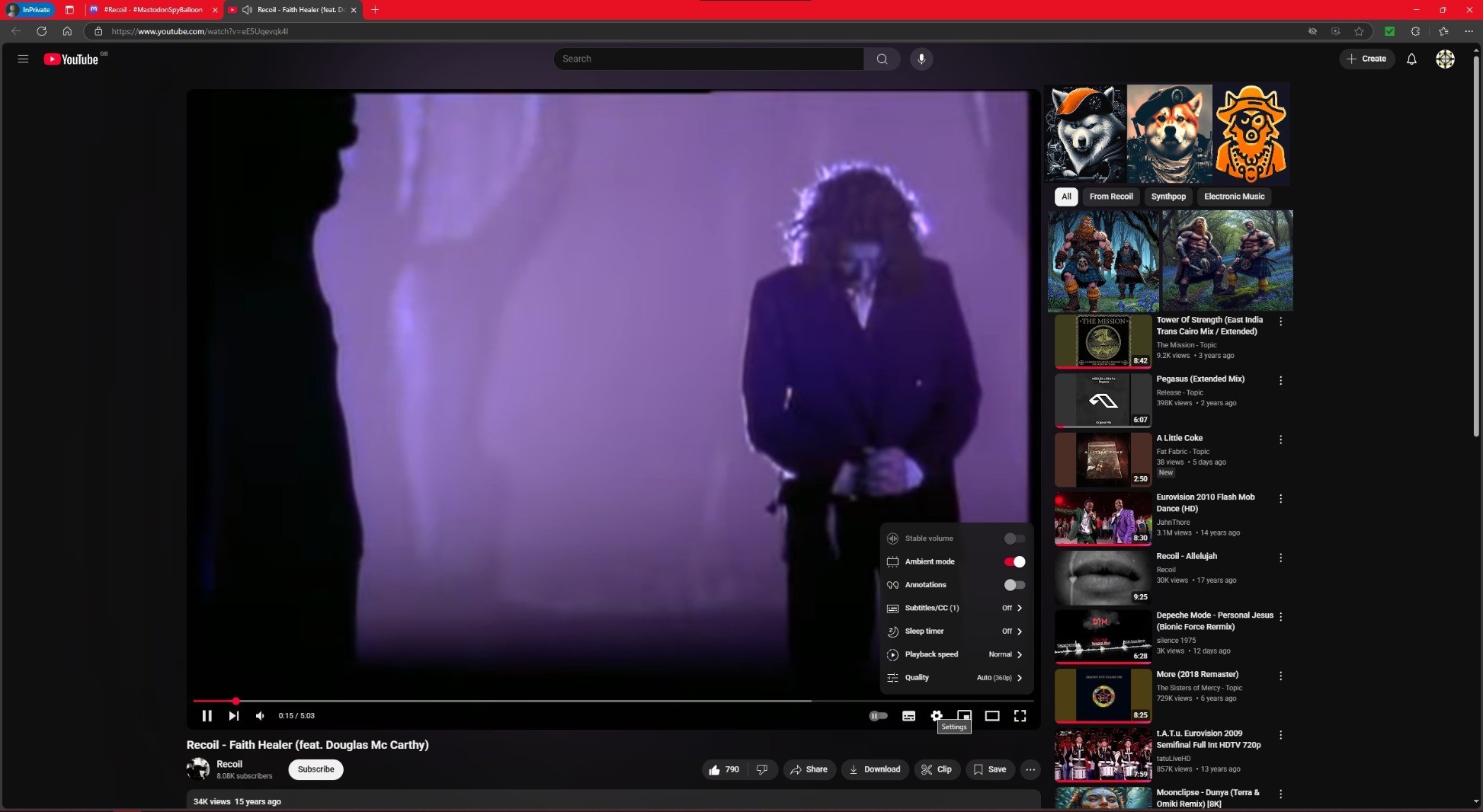
Task: Enable theater mode
Action: (991, 715)
